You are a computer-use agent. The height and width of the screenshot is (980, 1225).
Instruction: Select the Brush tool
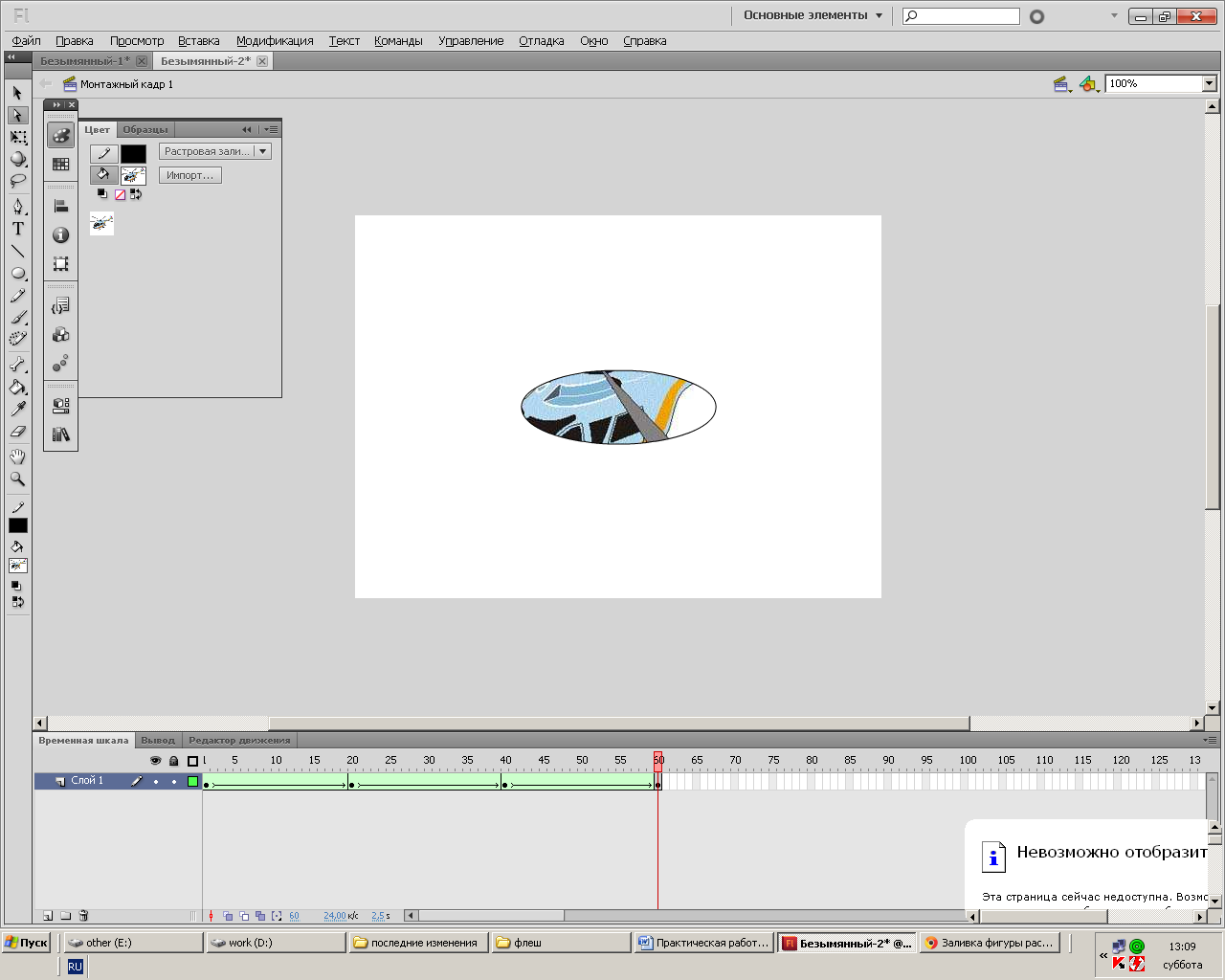[17, 318]
